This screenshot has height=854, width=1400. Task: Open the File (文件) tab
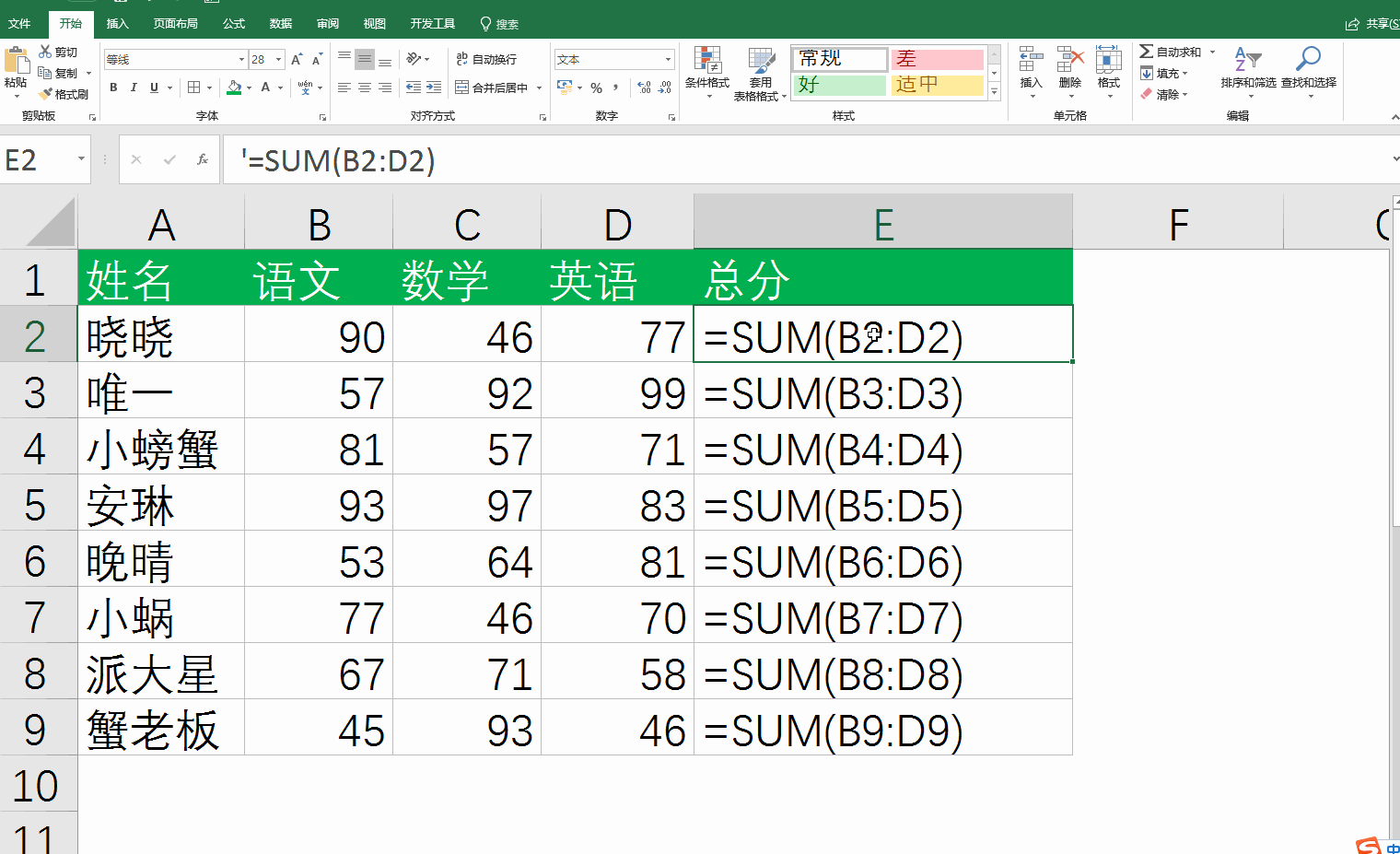[x=20, y=24]
